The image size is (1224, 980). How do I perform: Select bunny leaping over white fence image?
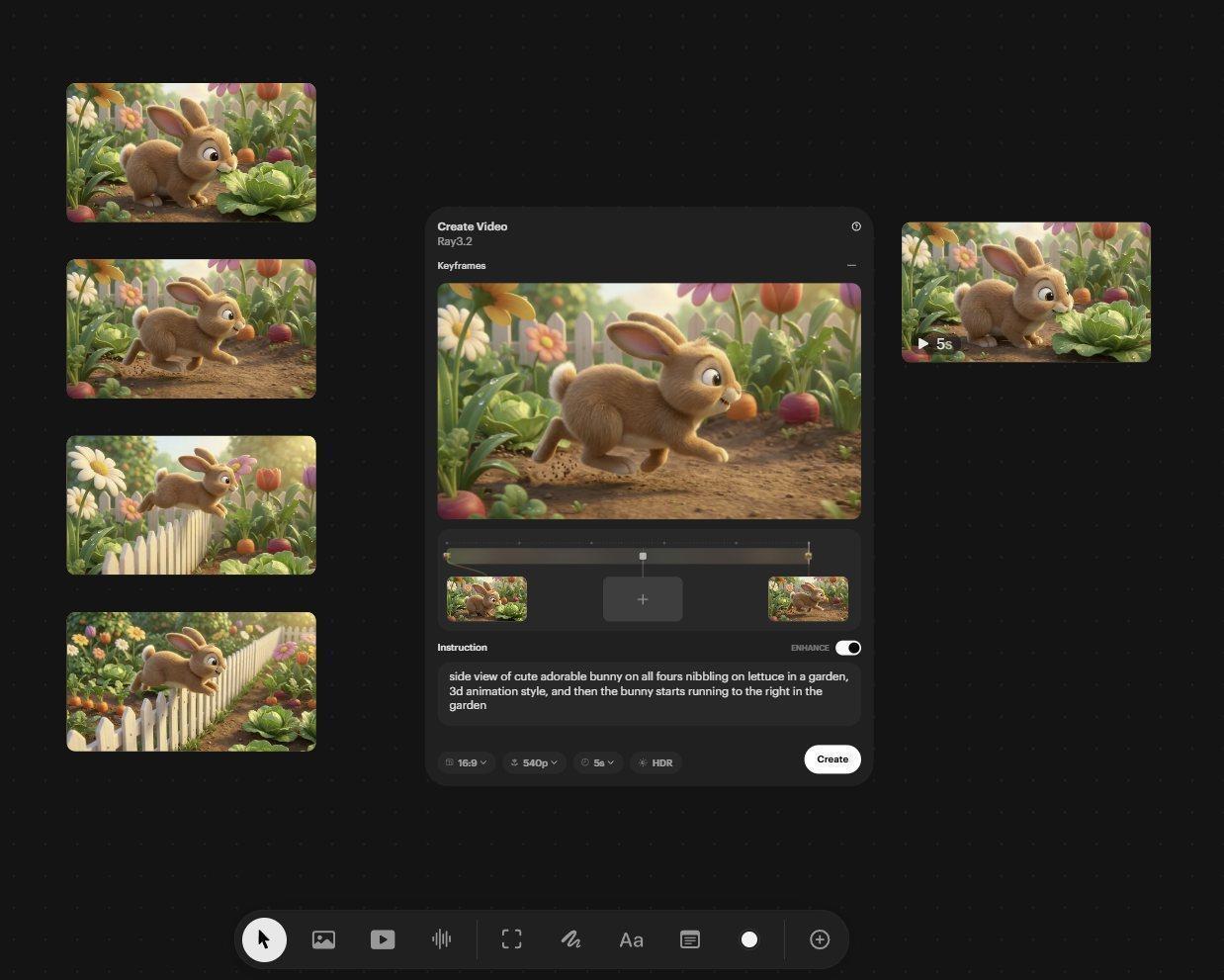tap(191, 505)
